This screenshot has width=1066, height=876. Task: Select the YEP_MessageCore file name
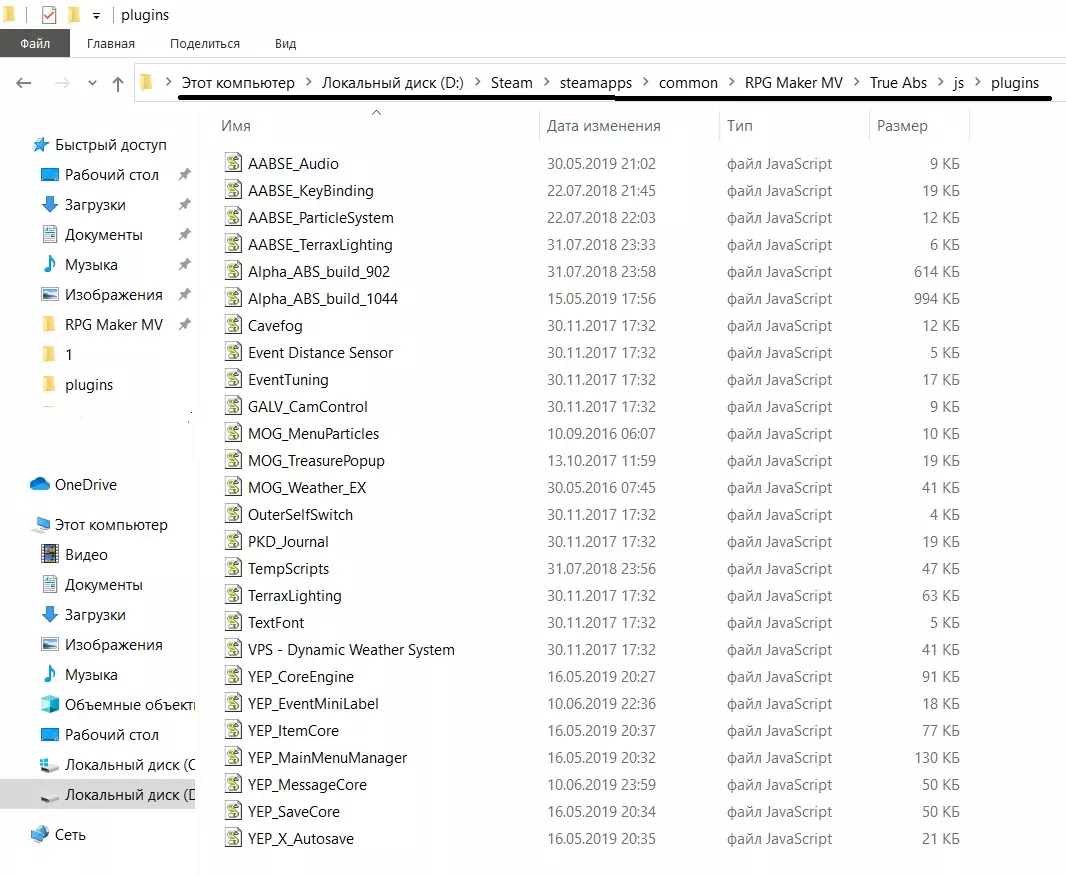(307, 784)
